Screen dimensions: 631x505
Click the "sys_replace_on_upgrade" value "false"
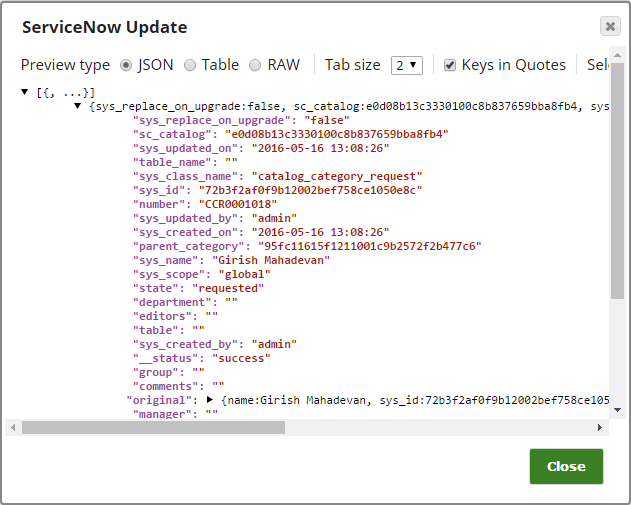pos(327,120)
